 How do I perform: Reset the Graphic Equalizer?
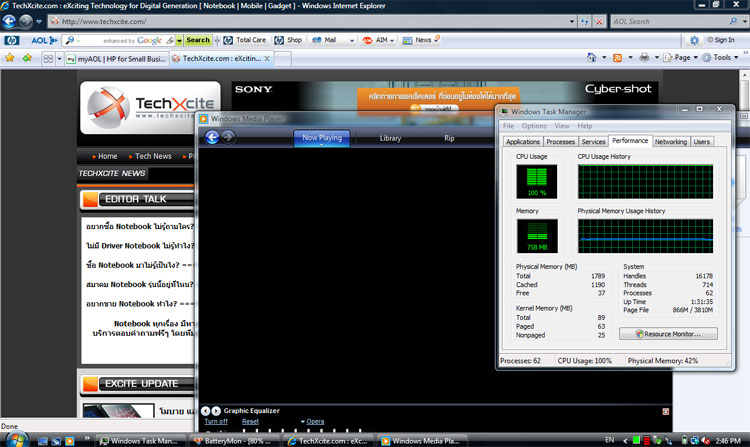click(250, 422)
